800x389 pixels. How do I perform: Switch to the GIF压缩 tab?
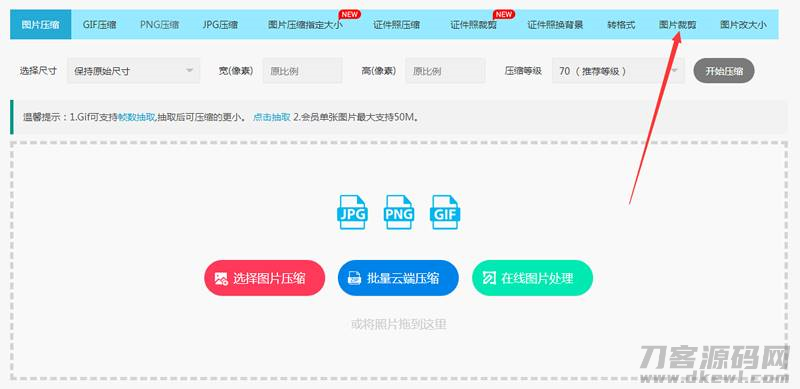click(x=99, y=25)
